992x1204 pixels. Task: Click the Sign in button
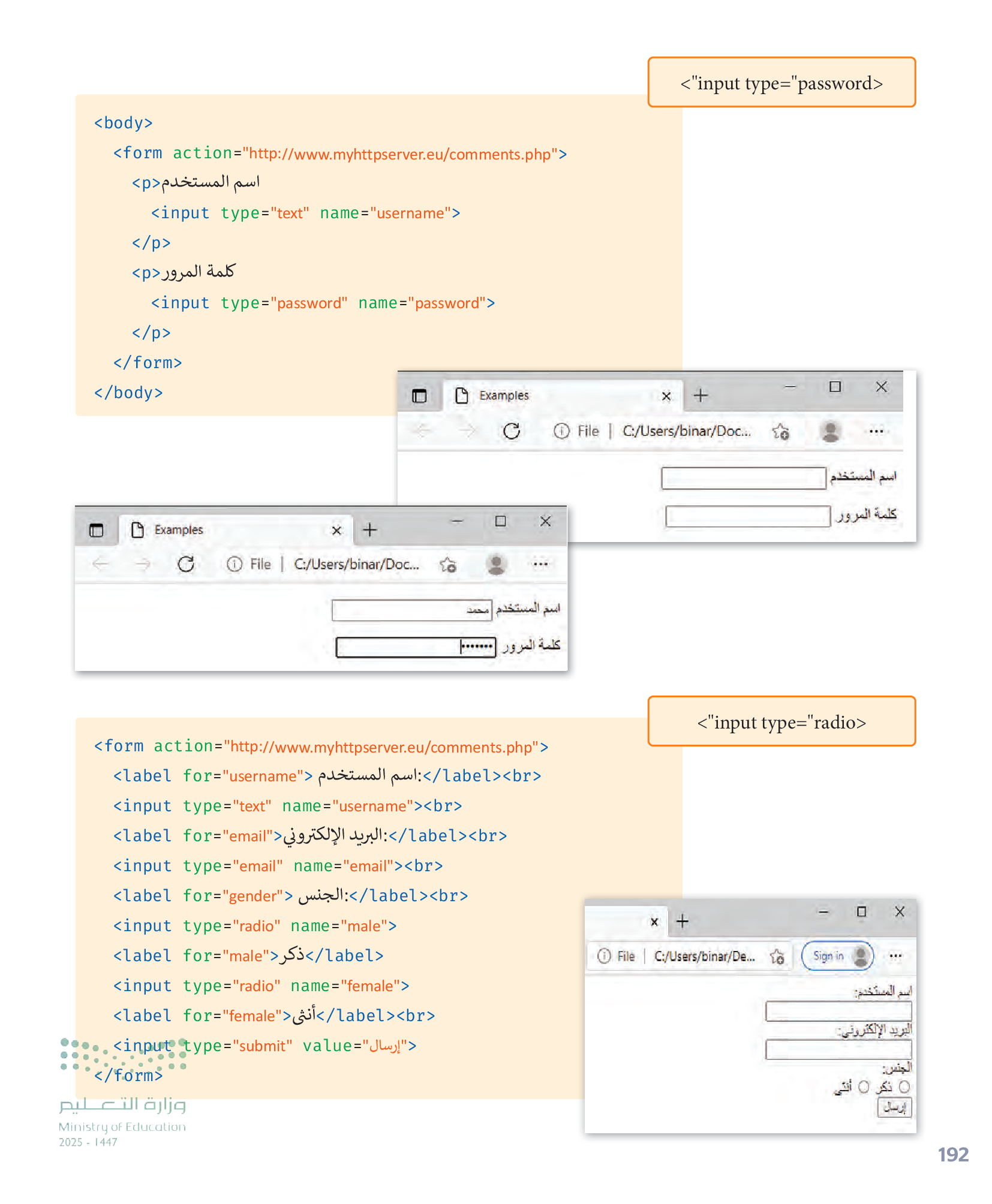pyautogui.click(x=829, y=956)
